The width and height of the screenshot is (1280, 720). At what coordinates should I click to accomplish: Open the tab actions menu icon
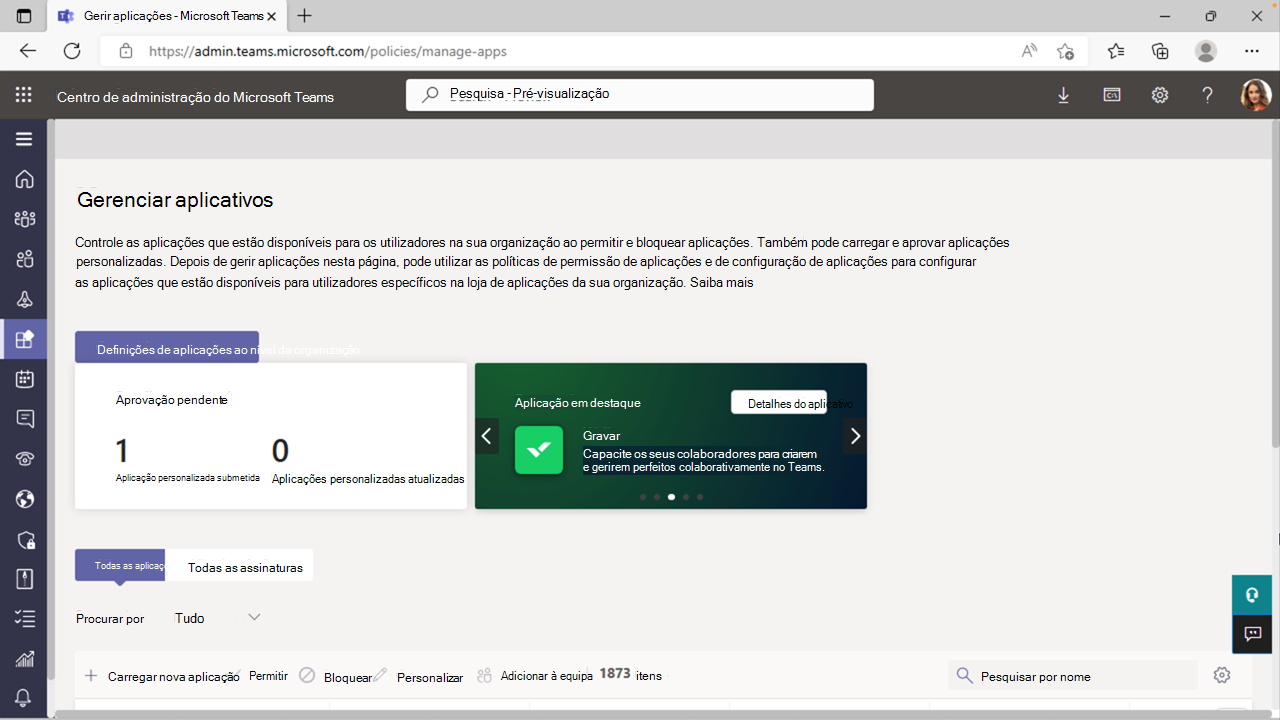click(x=24, y=16)
